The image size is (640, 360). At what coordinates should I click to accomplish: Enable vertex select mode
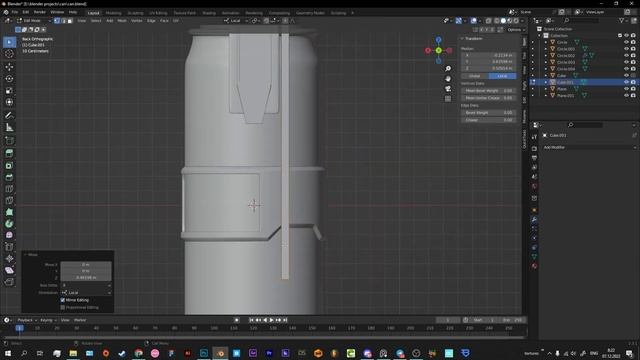57,20
